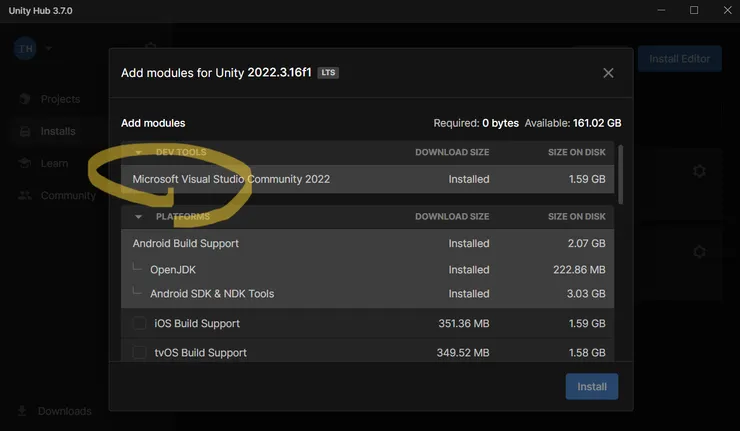Close the Add modules dialog
Image resolution: width=740 pixels, height=431 pixels.
tap(608, 73)
